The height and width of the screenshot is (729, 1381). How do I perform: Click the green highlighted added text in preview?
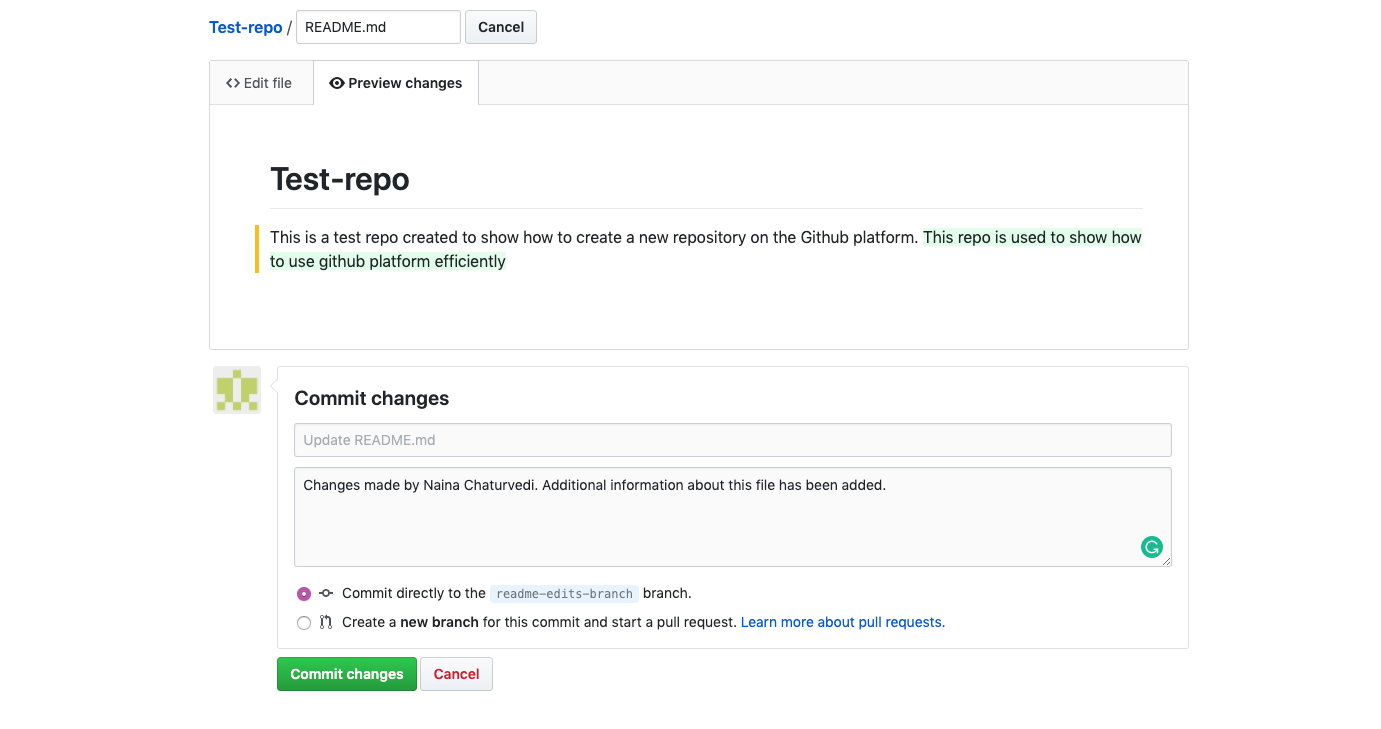706,250
